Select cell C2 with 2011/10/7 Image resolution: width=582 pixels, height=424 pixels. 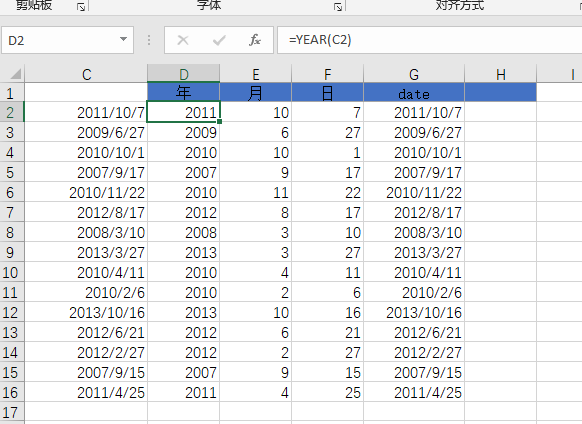coord(86,112)
